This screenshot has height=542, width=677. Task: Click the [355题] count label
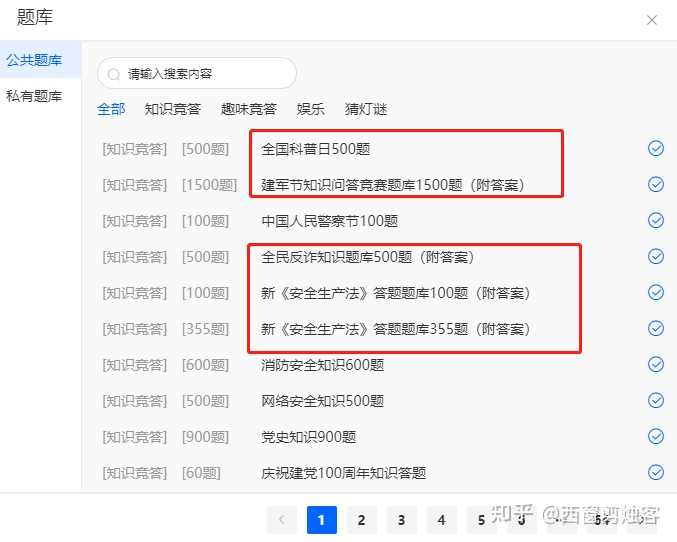[206, 329]
